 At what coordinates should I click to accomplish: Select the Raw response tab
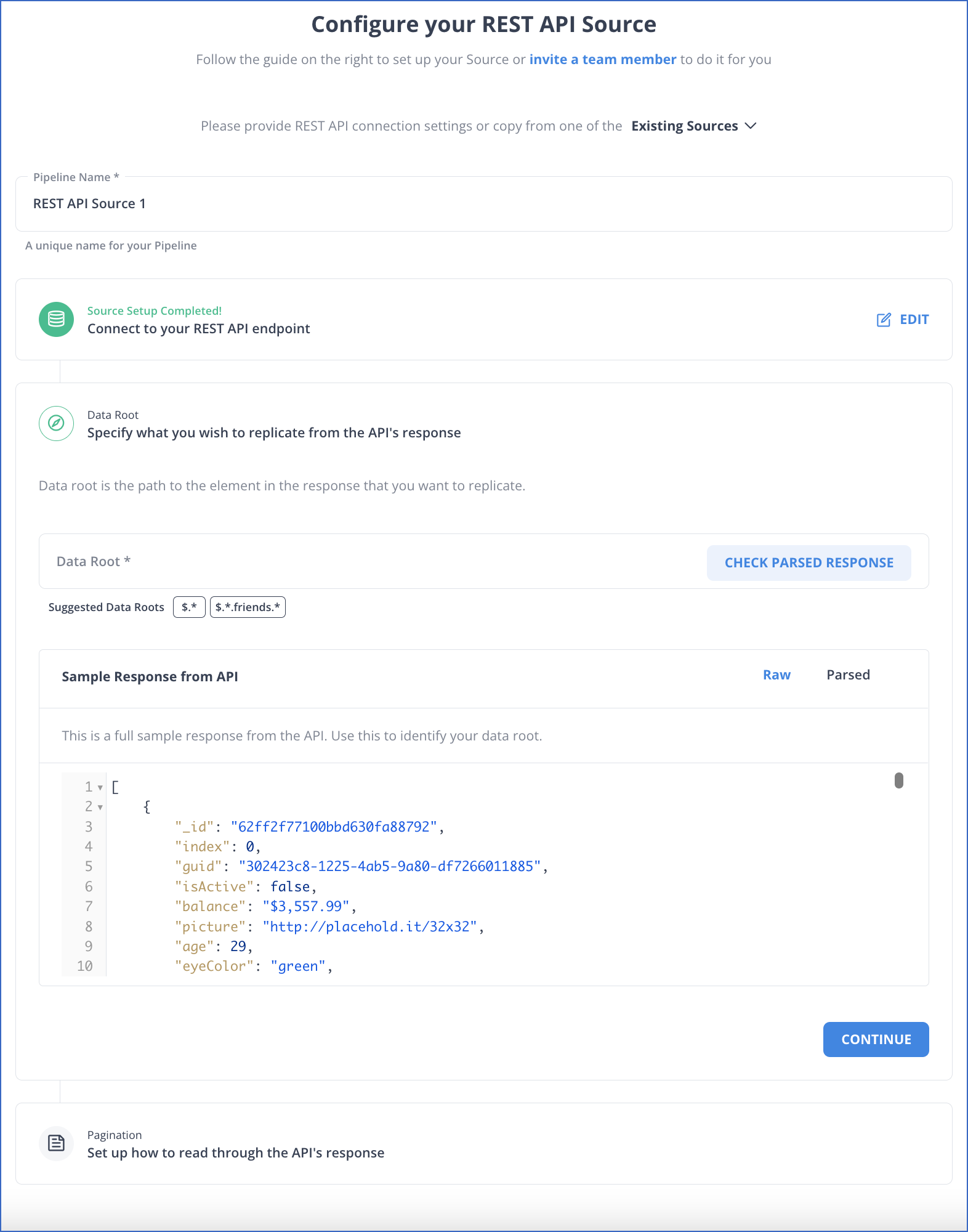pos(776,675)
